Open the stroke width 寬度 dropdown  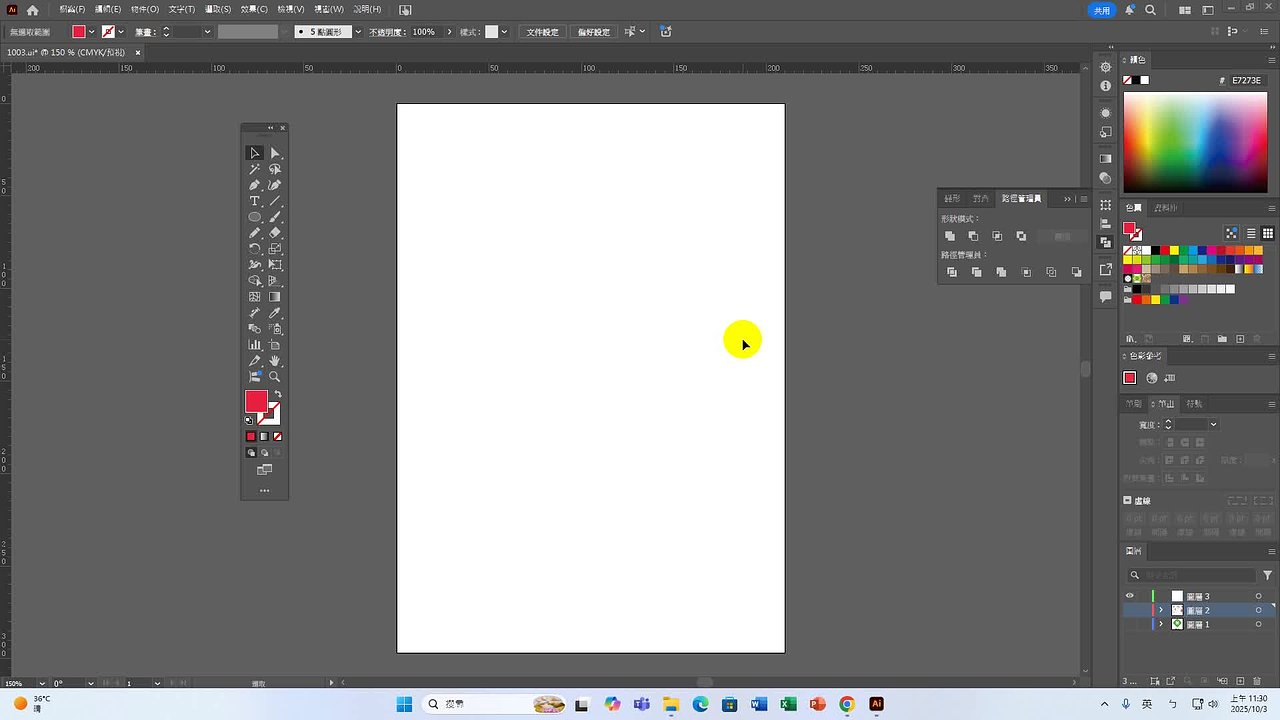1214,425
